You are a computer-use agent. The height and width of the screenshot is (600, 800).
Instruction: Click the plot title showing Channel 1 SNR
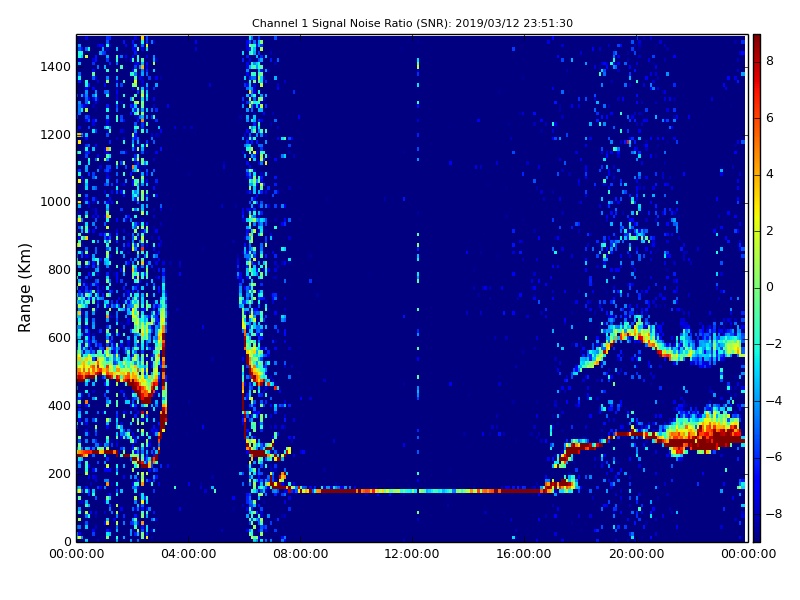pyautogui.click(x=412, y=23)
